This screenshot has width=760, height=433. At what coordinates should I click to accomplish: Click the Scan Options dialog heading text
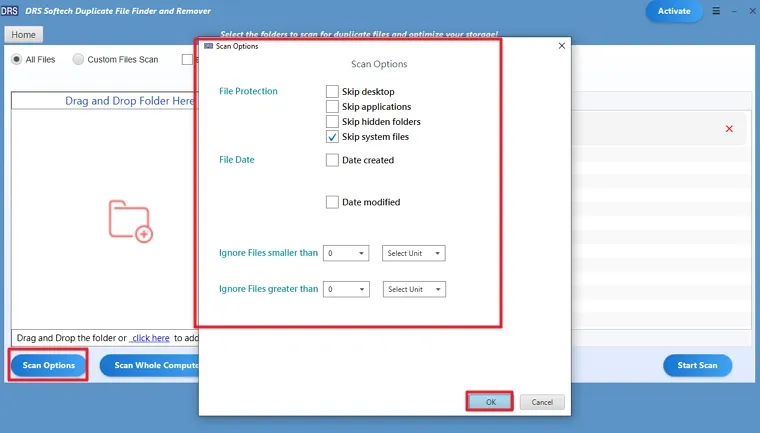(x=379, y=64)
